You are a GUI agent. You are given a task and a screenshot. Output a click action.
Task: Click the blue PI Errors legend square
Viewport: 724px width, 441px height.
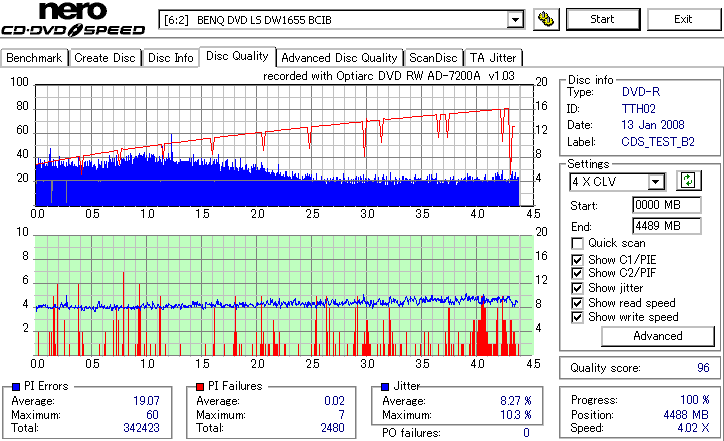16,387
